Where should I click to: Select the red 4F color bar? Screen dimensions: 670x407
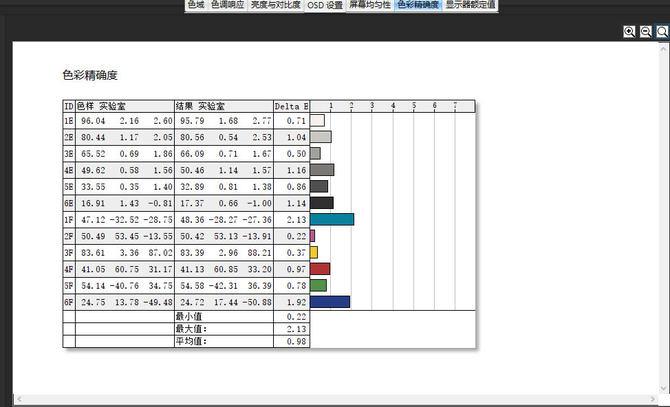[320, 269]
